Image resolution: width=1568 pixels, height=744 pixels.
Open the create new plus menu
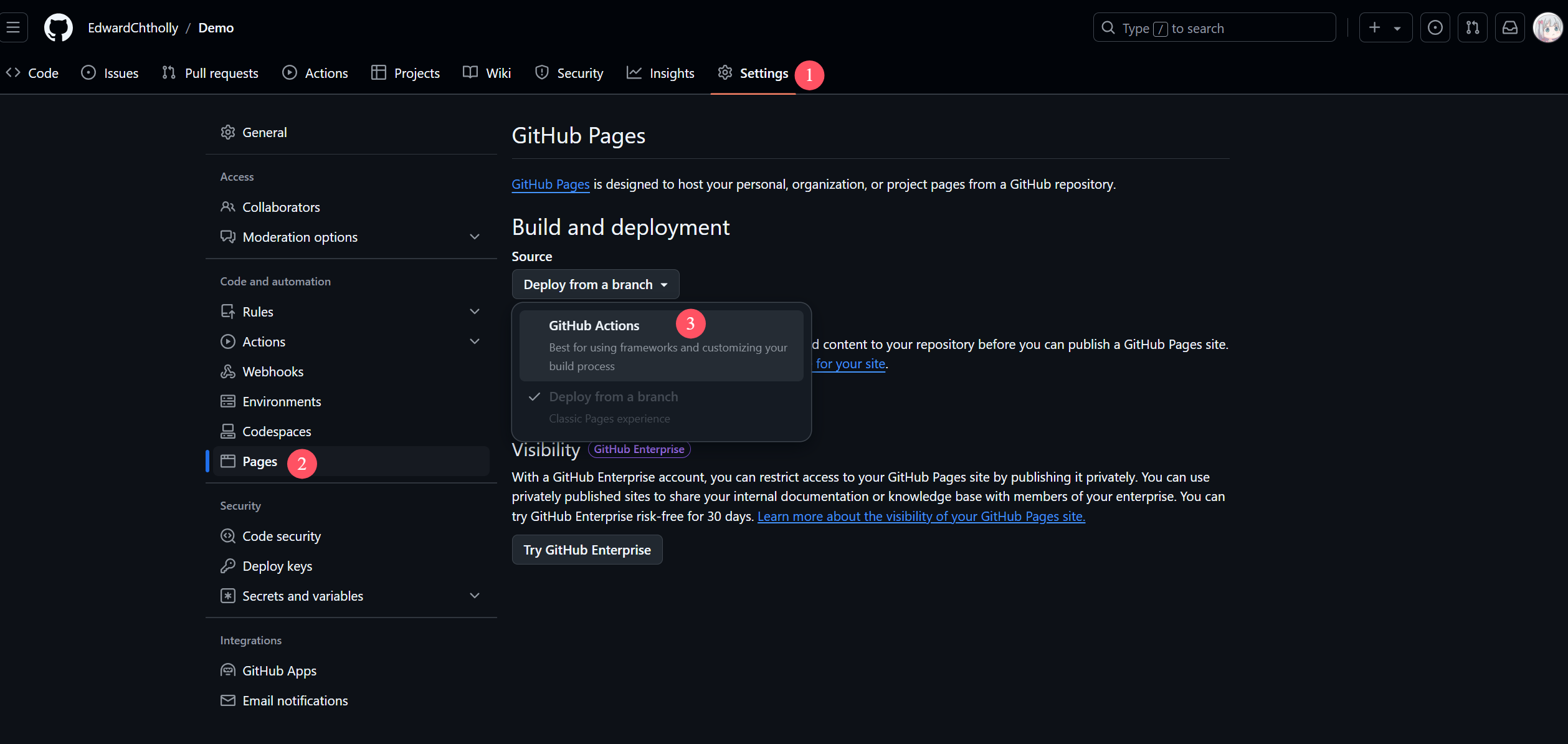1375,27
